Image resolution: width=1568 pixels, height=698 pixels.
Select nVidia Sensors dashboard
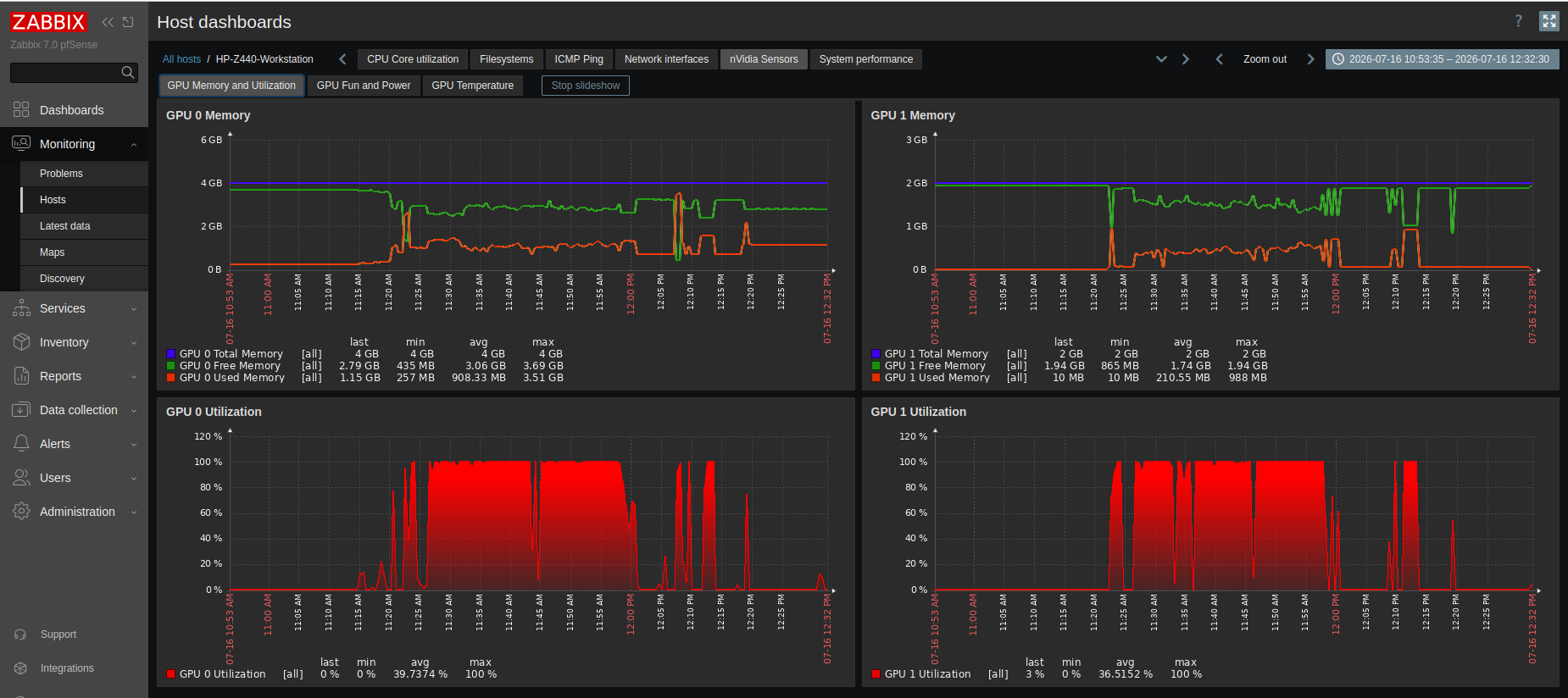click(764, 59)
